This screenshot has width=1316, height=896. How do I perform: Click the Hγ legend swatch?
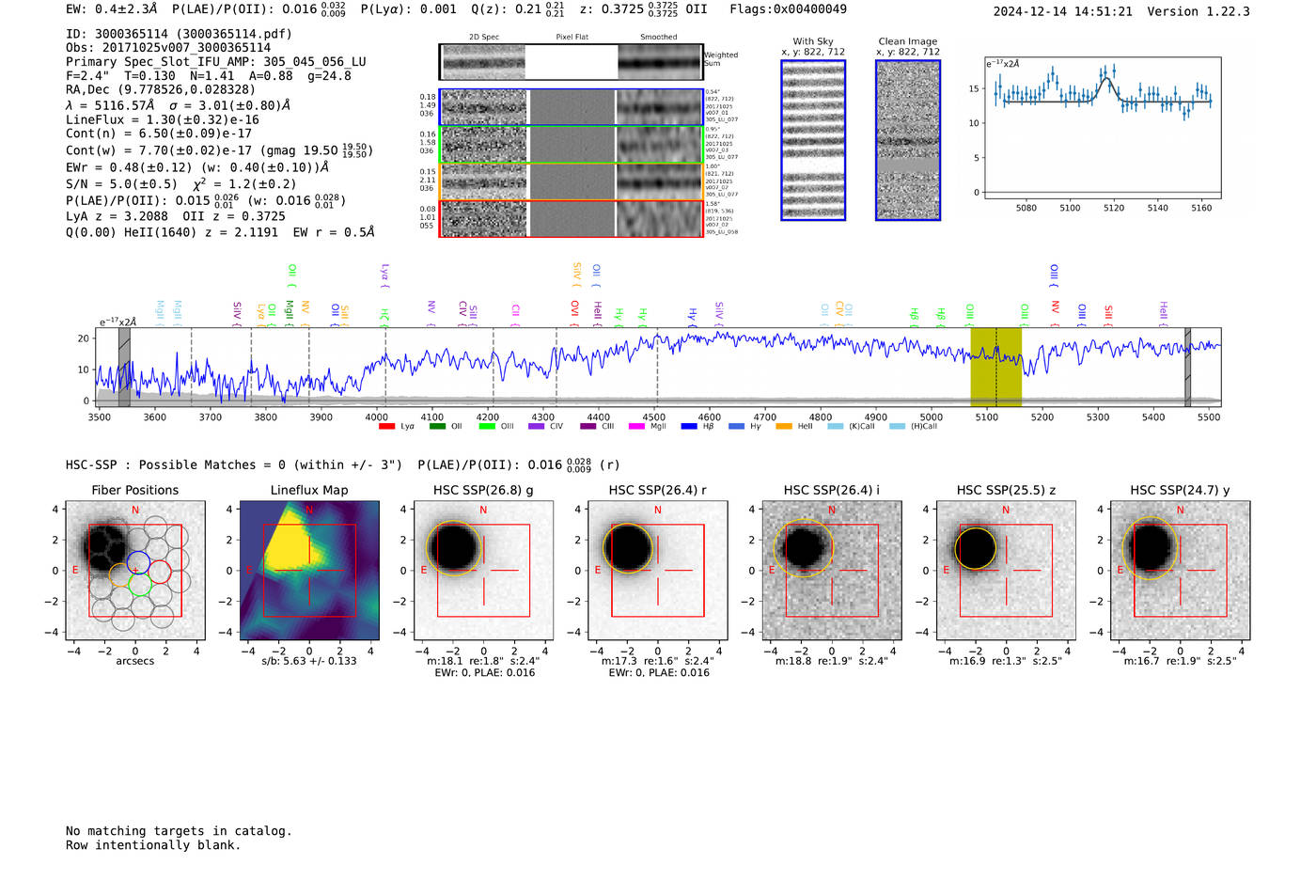coord(736,427)
